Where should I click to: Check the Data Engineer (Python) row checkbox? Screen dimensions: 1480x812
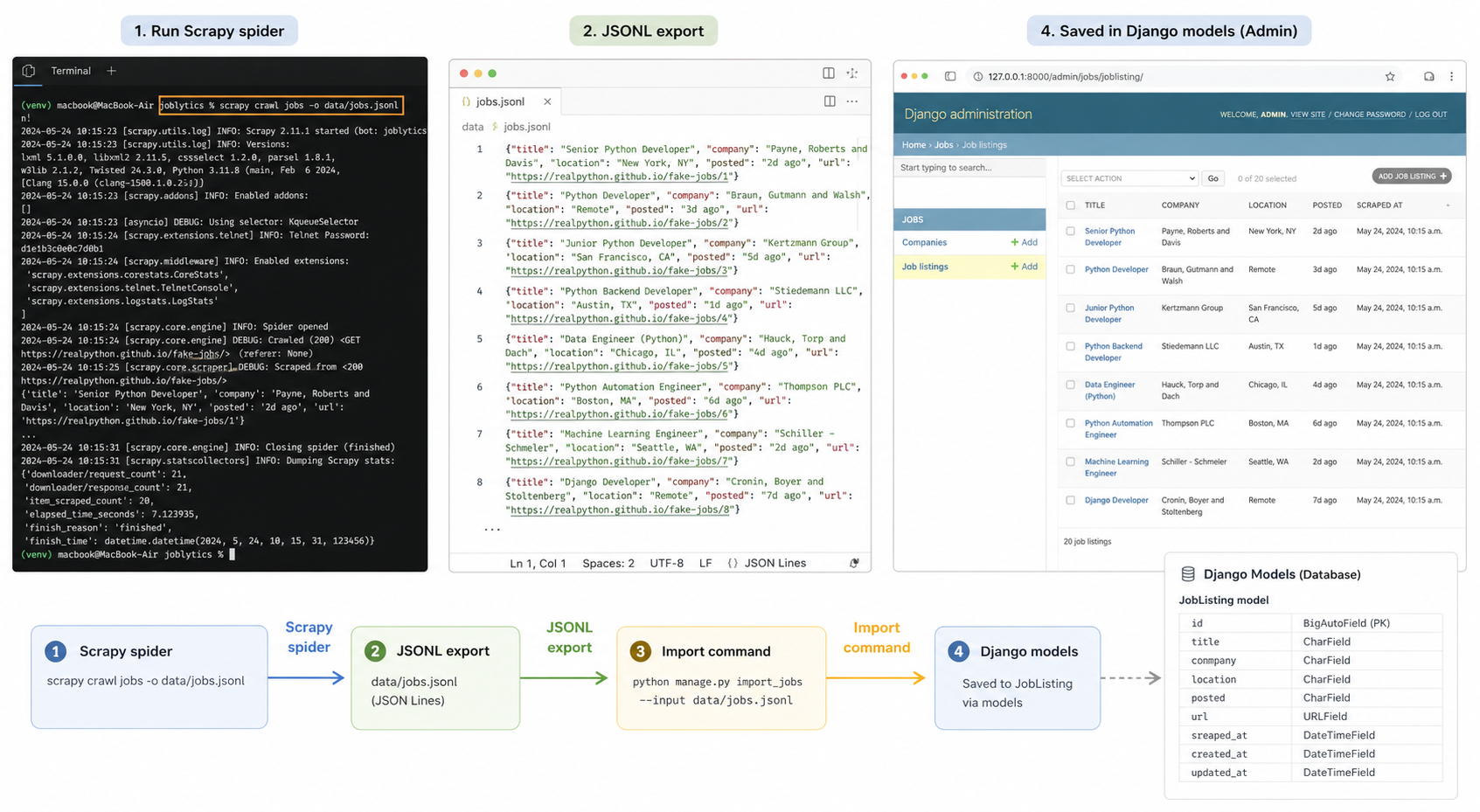[x=1070, y=385]
